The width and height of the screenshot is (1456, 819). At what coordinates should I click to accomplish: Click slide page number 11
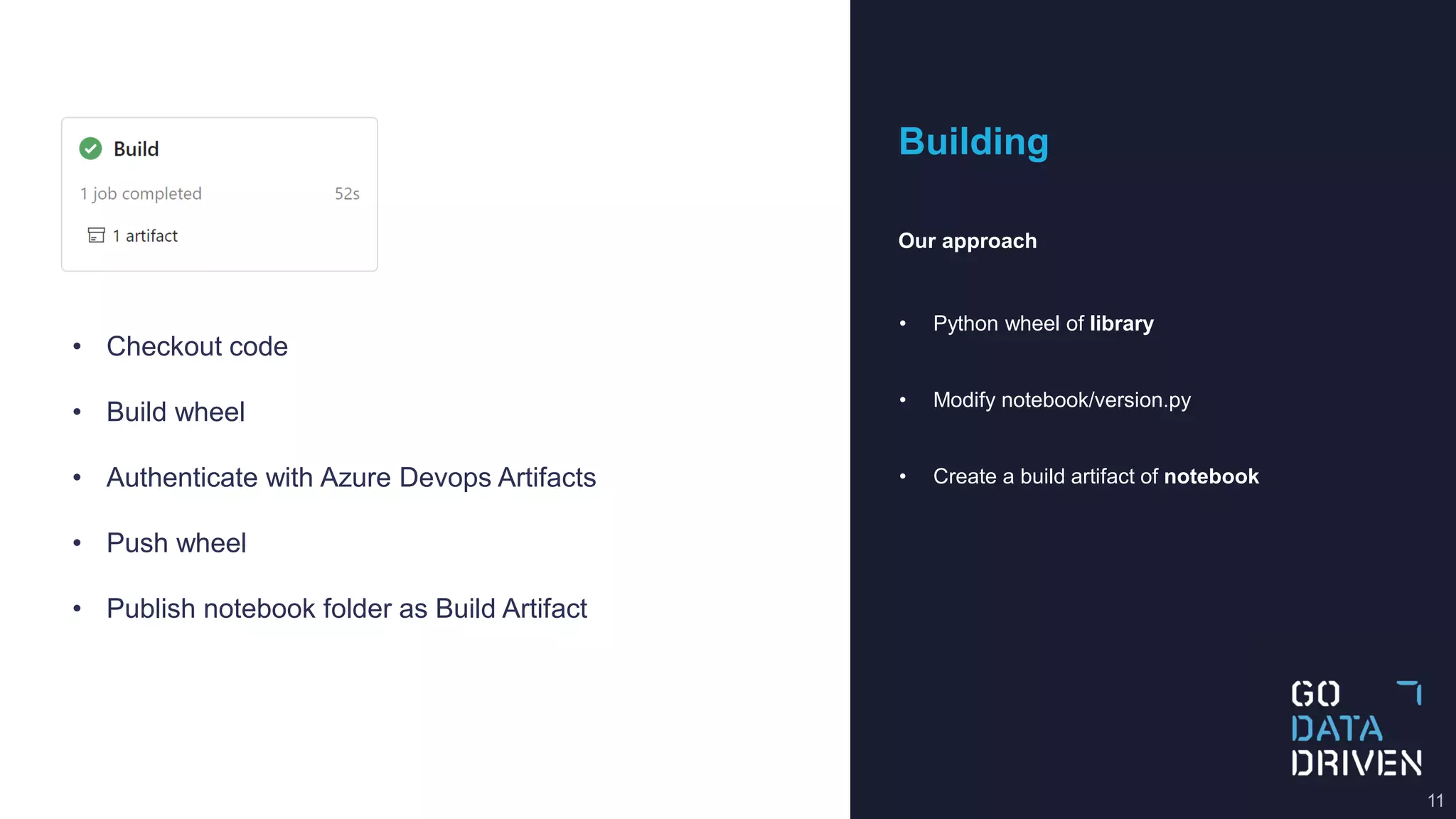(1435, 801)
